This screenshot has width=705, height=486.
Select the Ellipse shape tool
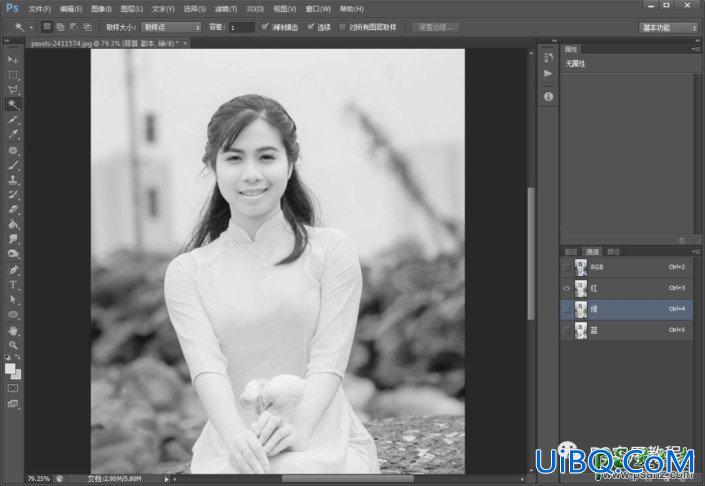(13, 315)
